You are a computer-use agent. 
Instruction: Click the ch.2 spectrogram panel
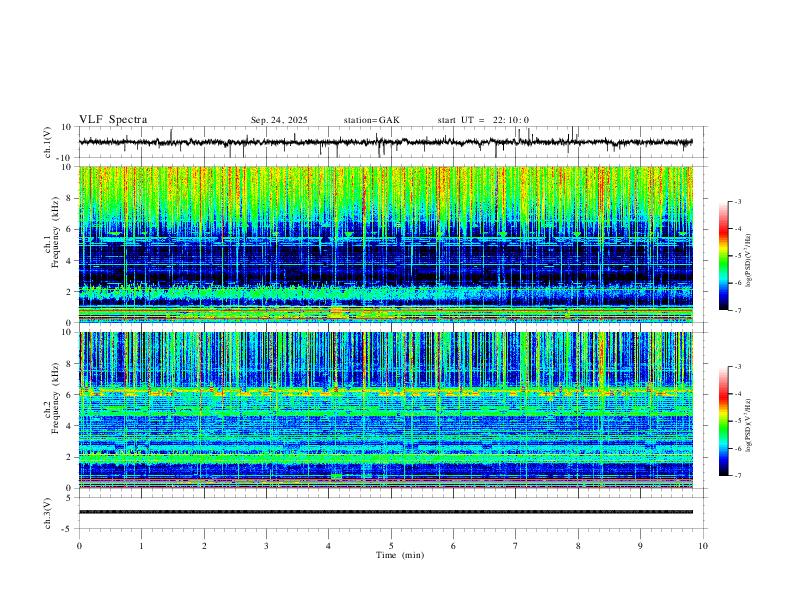[x=386, y=410]
